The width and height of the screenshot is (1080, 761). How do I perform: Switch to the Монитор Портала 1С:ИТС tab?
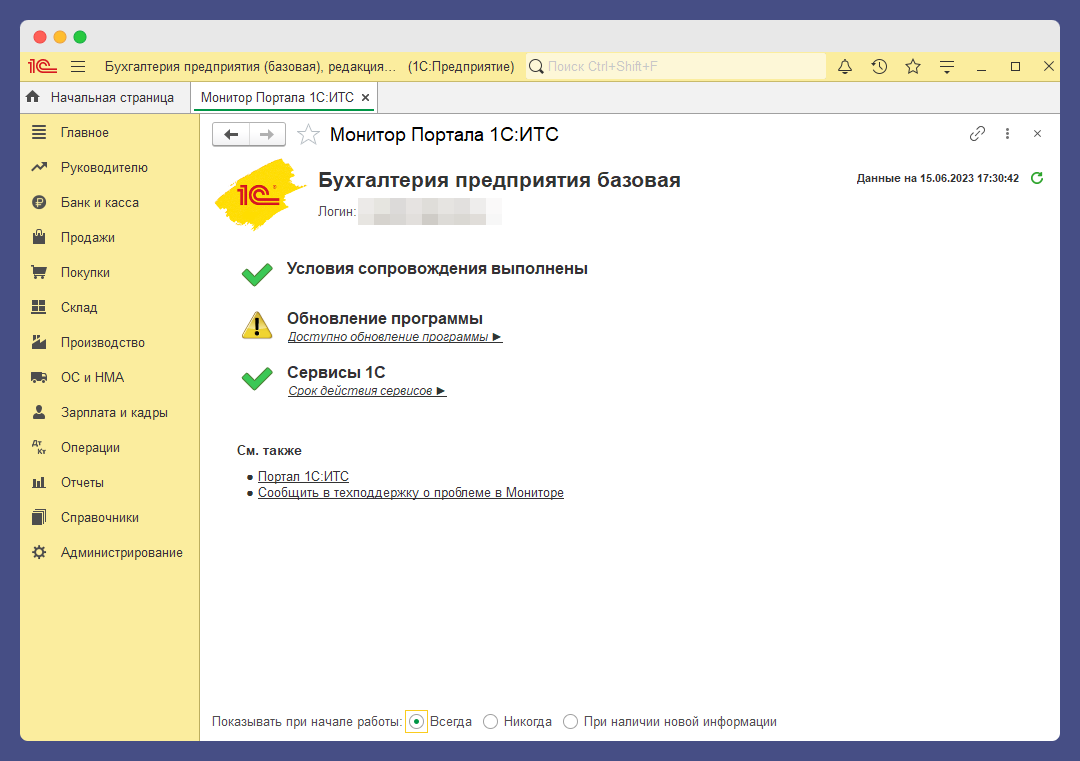277,98
